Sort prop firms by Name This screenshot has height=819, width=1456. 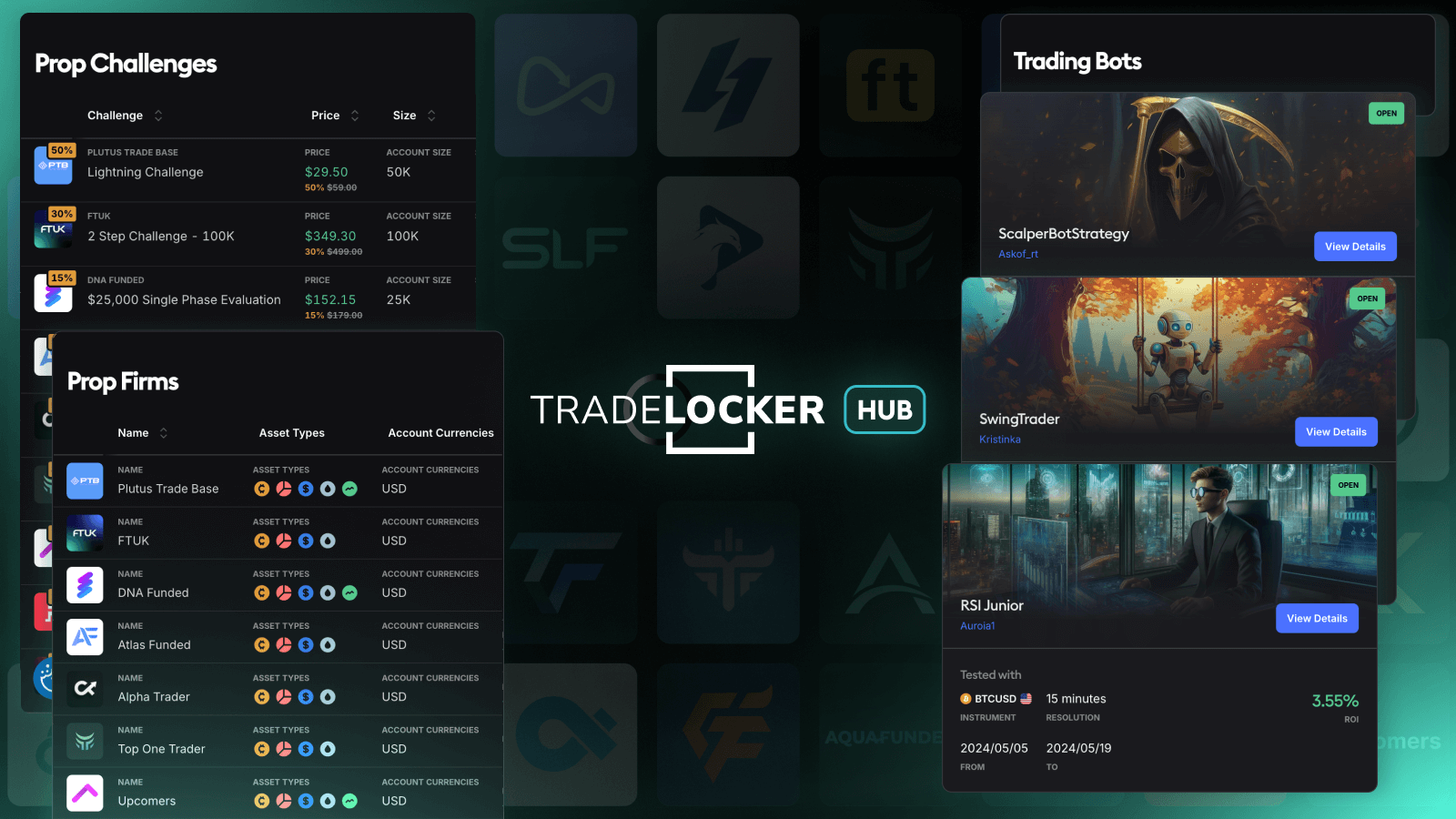coord(164,432)
